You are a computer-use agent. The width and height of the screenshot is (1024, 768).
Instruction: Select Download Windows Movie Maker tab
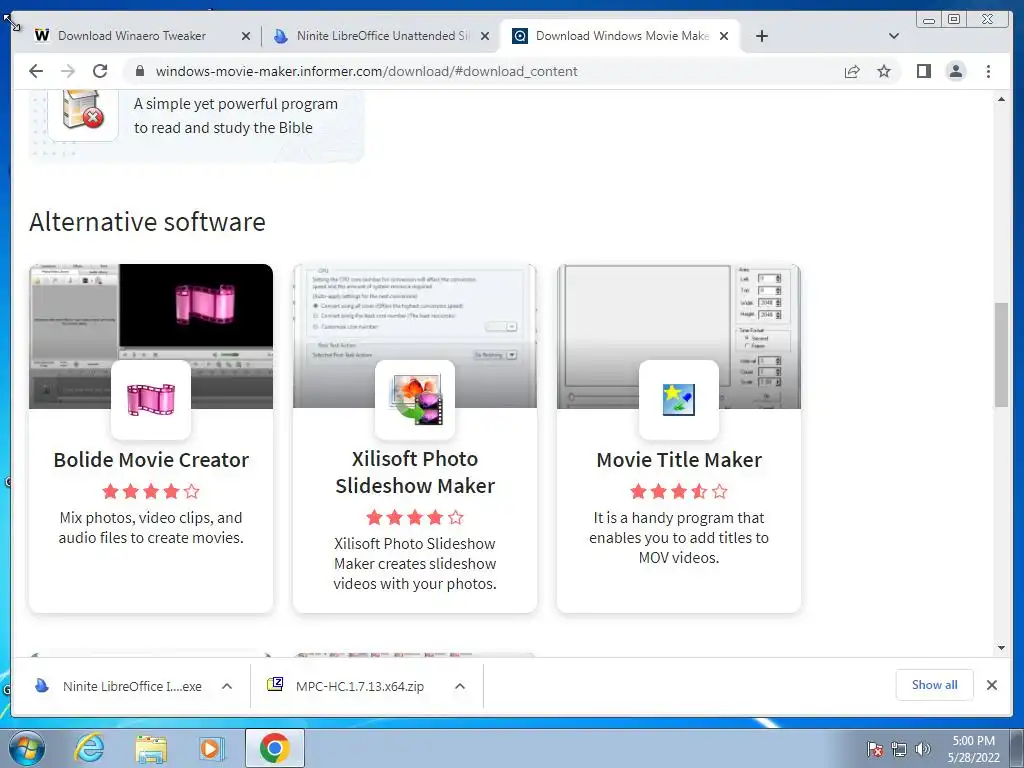[620, 36]
